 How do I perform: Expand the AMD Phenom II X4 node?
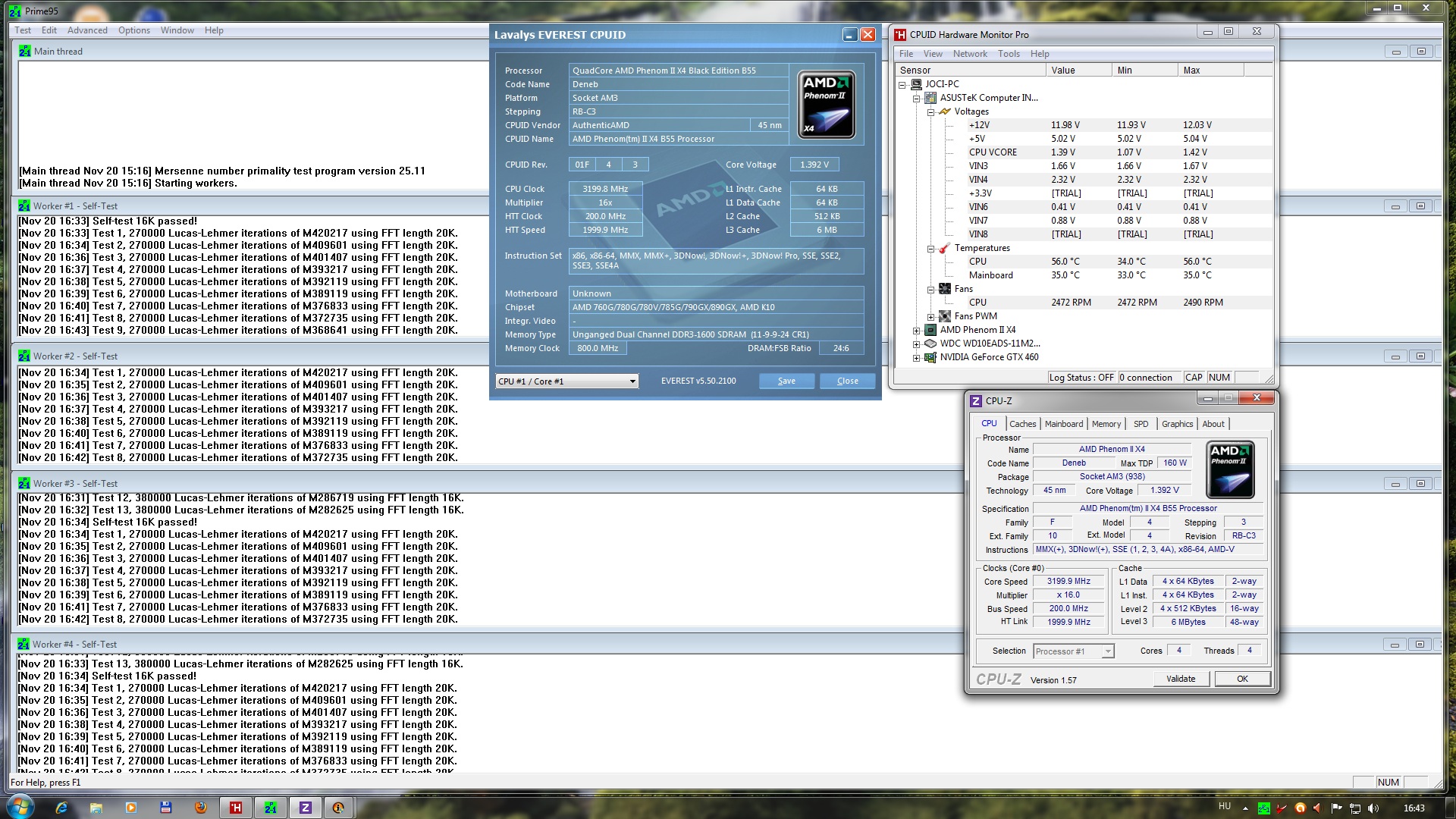pyautogui.click(x=916, y=331)
